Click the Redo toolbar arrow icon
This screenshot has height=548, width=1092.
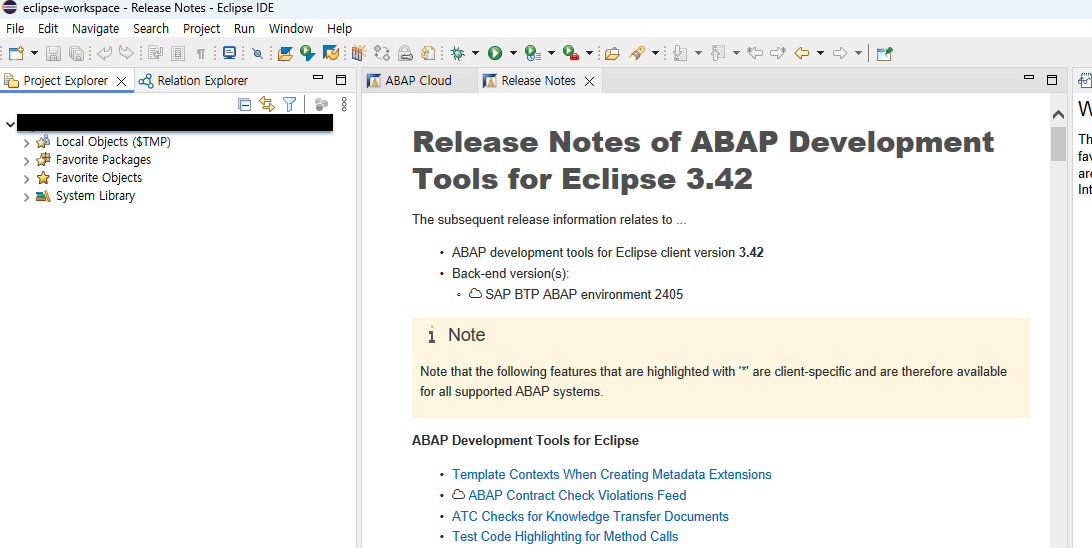coord(126,53)
